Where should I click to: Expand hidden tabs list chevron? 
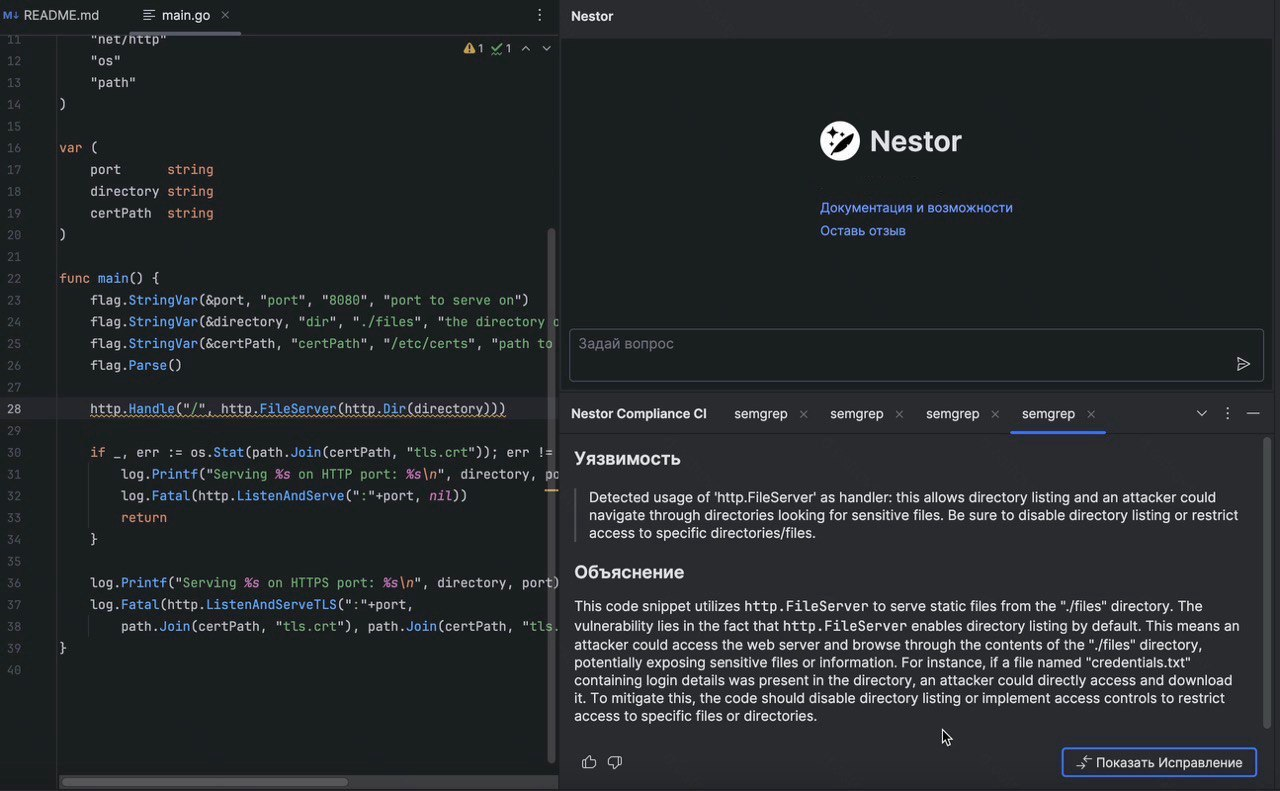click(1202, 413)
